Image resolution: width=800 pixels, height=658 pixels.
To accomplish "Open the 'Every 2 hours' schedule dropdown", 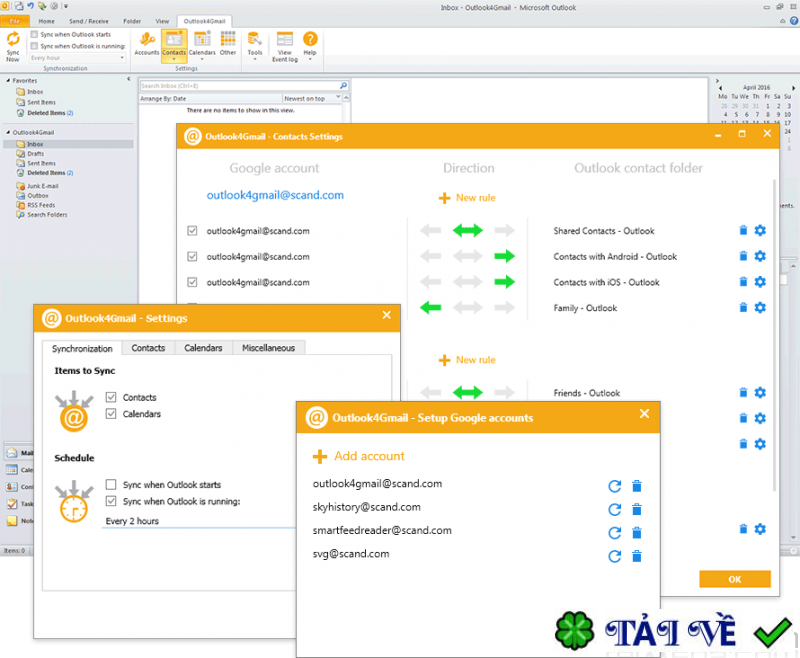I will pos(199,521).
